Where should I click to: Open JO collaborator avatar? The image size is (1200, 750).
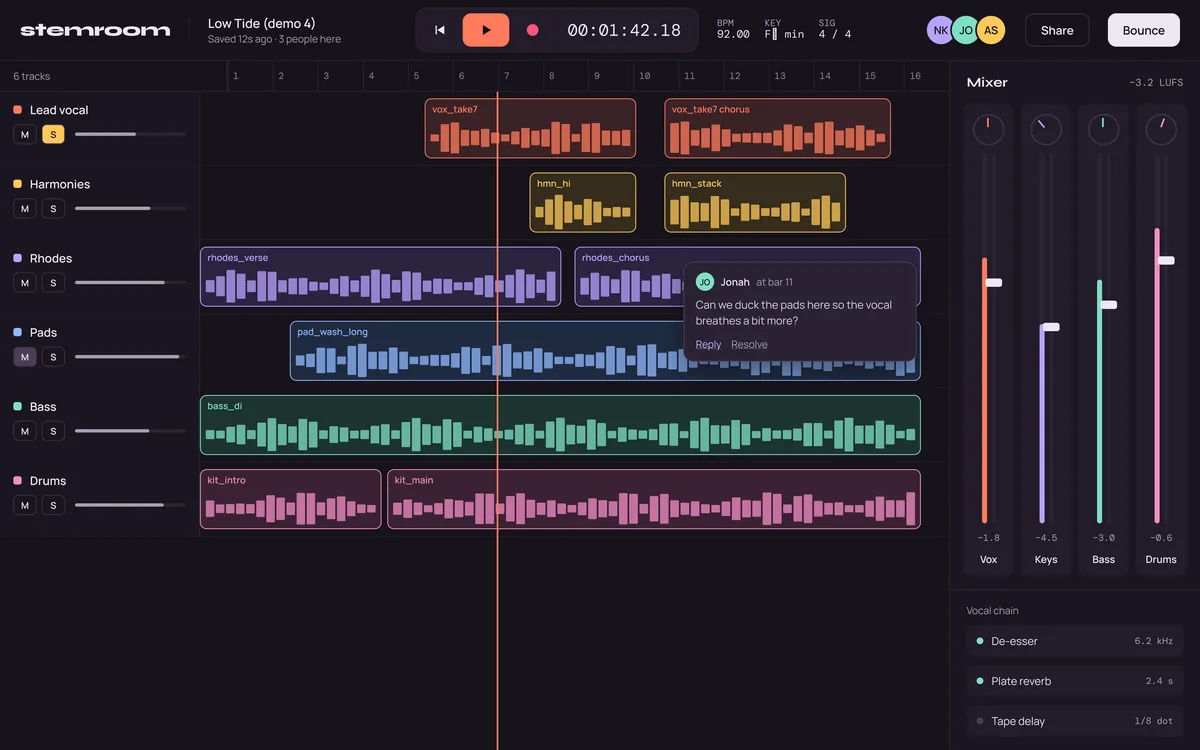point(965,30)
